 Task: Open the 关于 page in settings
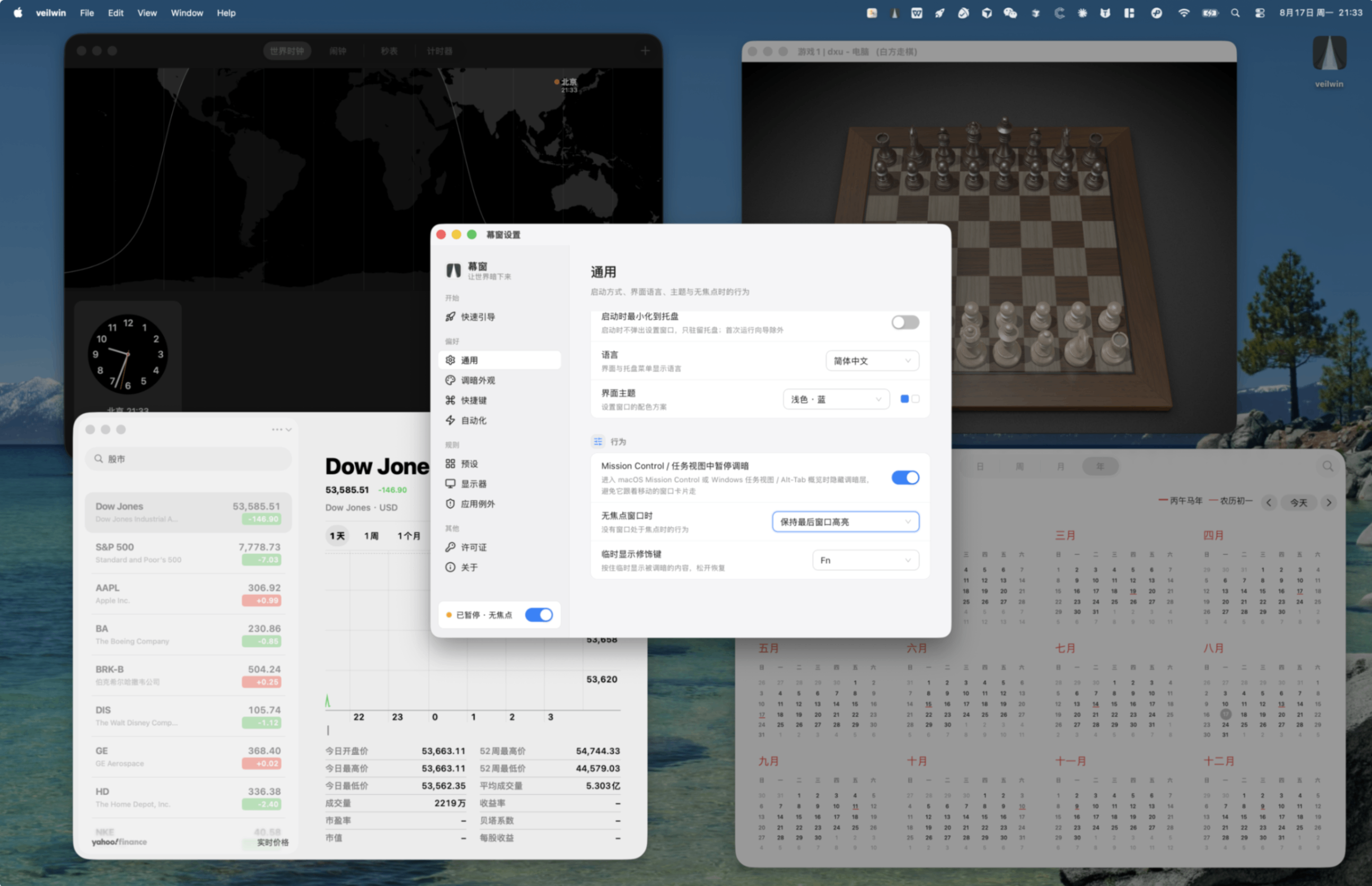tap(499, 568)
